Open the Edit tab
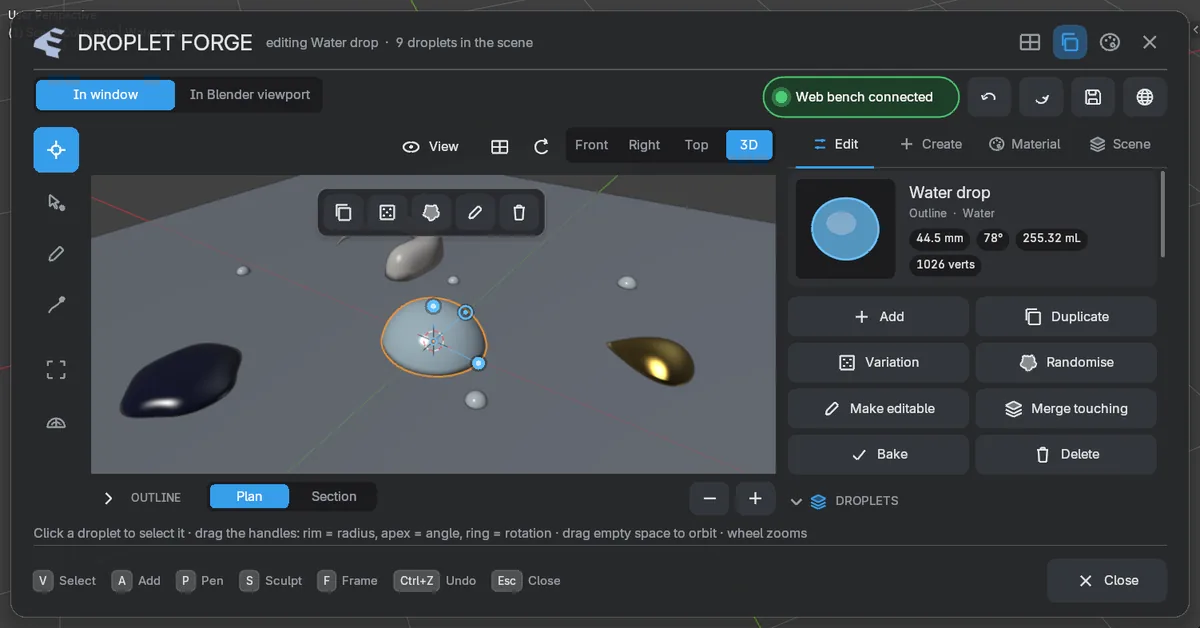The image size is (1200, 628). (x=835, y=144)
